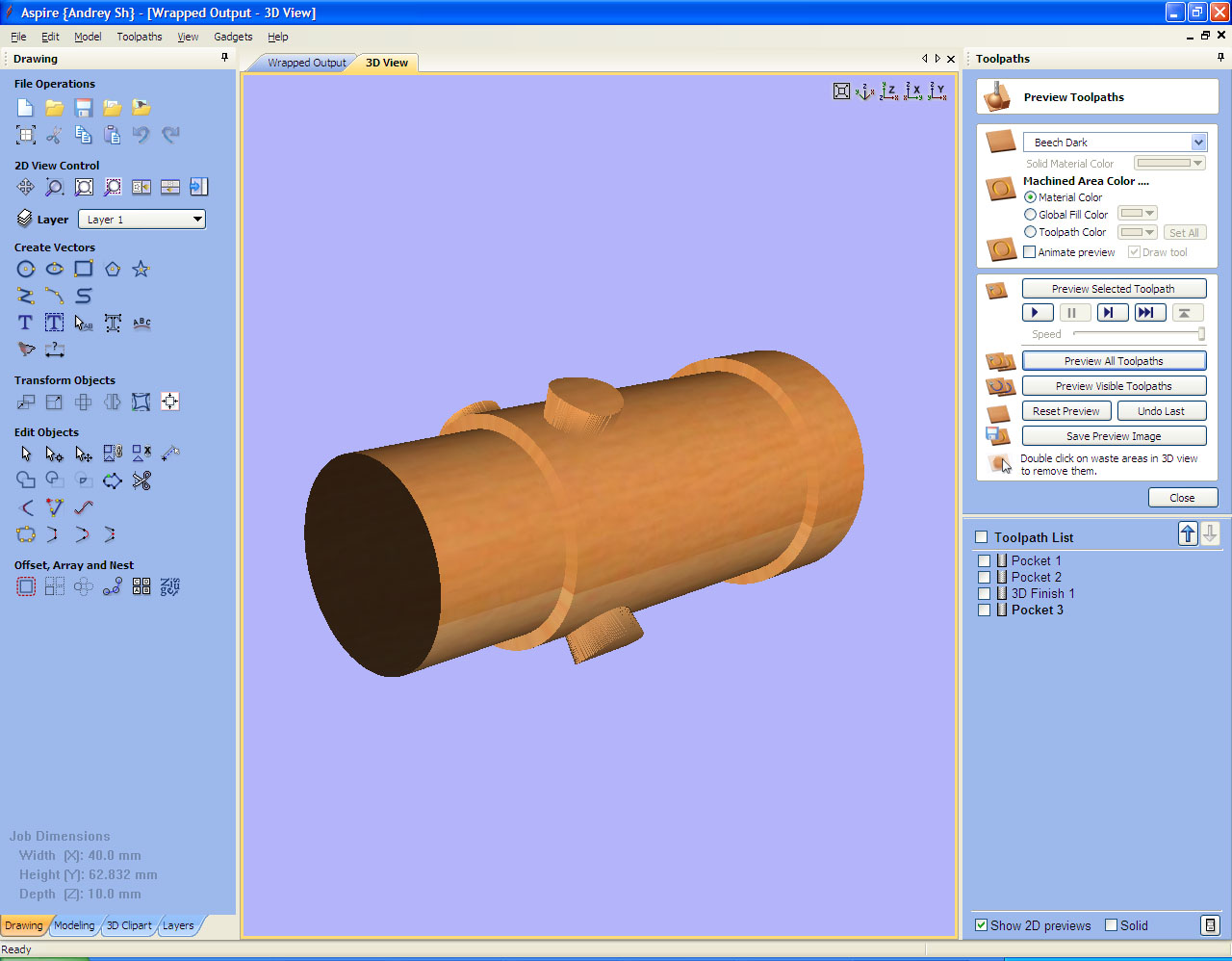Screen dimensions: 1232x961
Task: Select the Draw Polyline tool
Action: (x=26, y=296)
